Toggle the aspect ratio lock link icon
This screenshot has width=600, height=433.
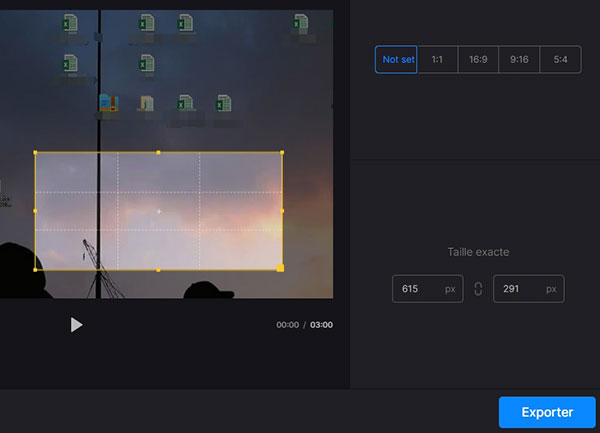tap(478, 289)
